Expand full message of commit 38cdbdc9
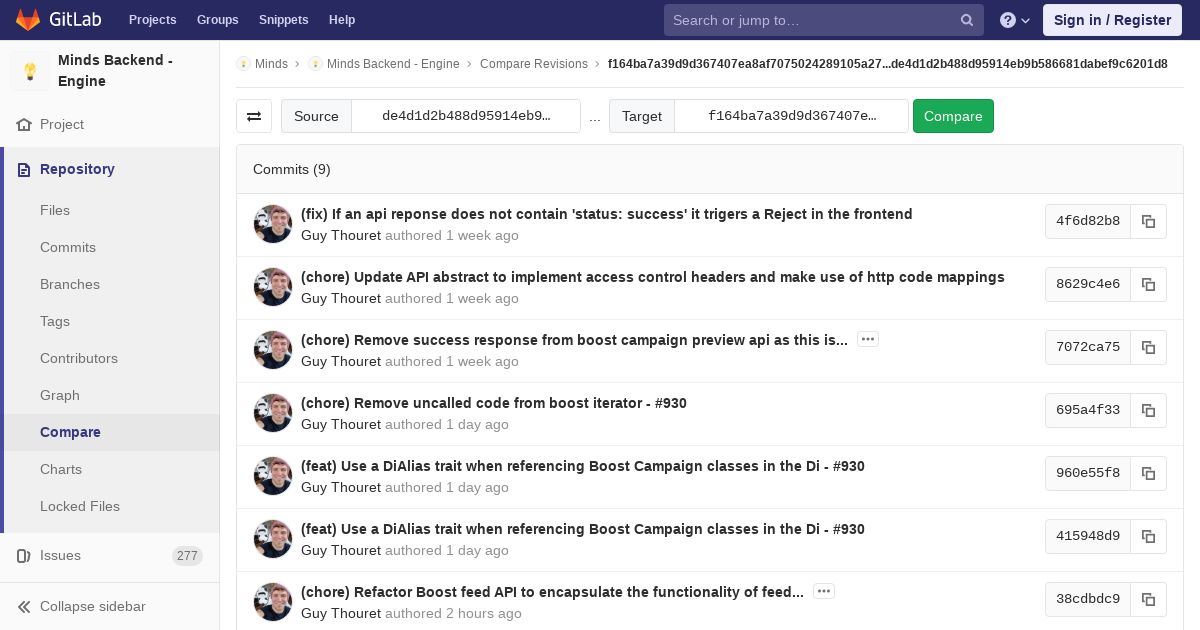This screenshot has width=1200, height=630. click(x=824, y=592)
